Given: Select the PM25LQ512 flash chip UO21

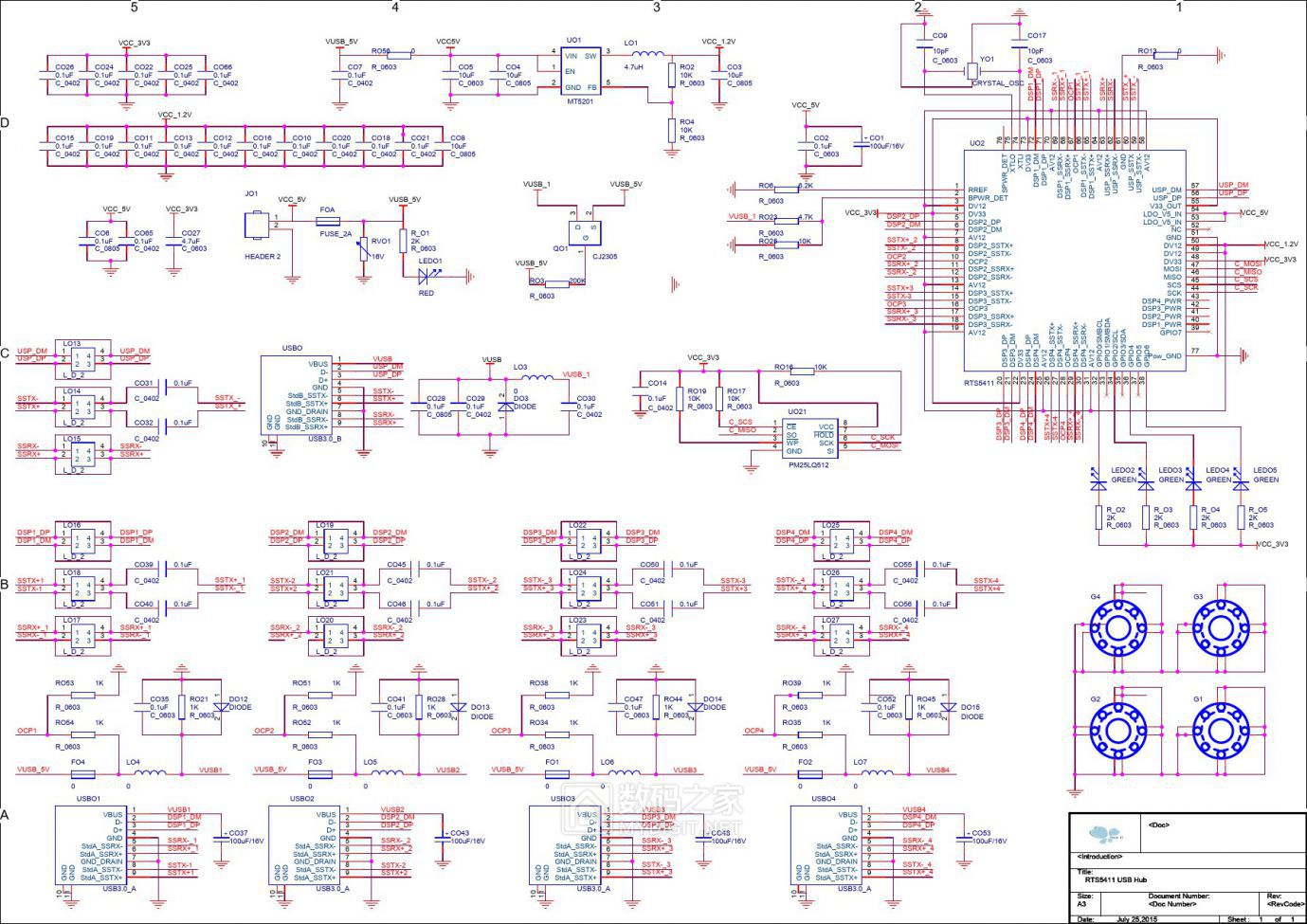Looking at the screenshot, I should click(810, 440).
